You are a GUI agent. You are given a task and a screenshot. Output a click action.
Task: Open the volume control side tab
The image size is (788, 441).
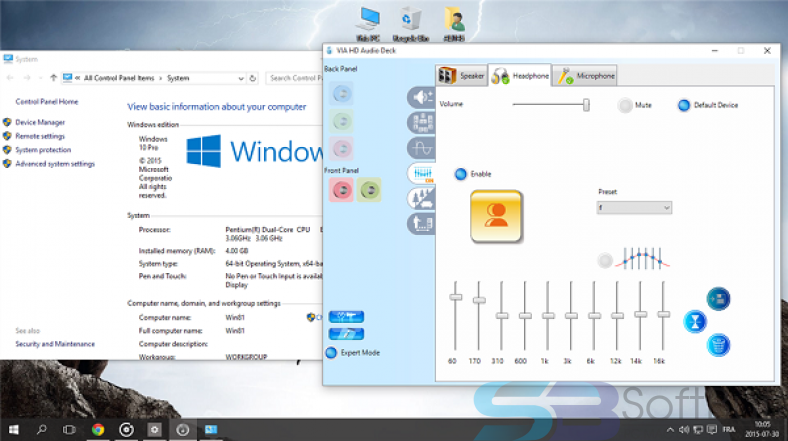point(421,97)
